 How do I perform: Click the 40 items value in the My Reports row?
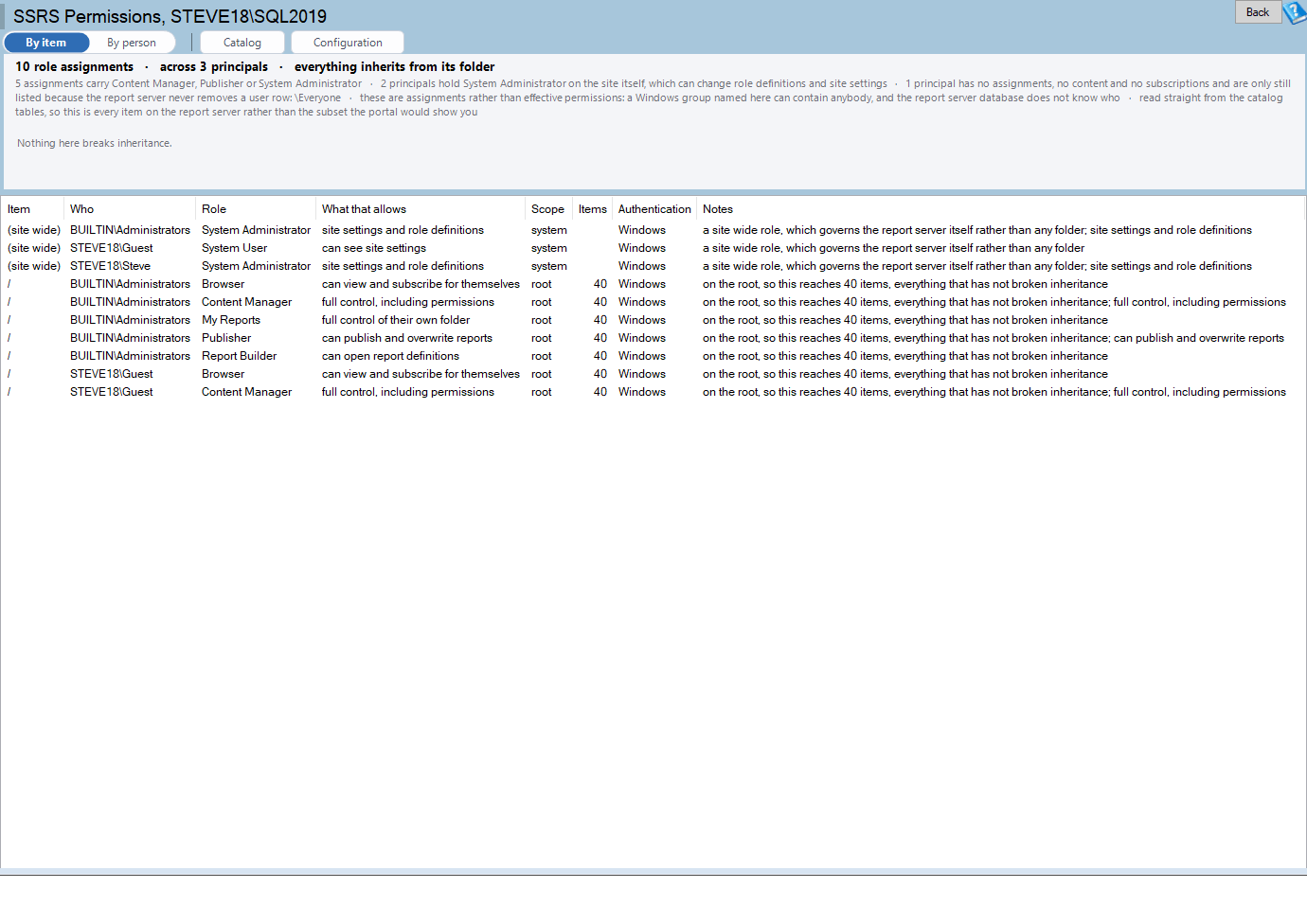600,320
